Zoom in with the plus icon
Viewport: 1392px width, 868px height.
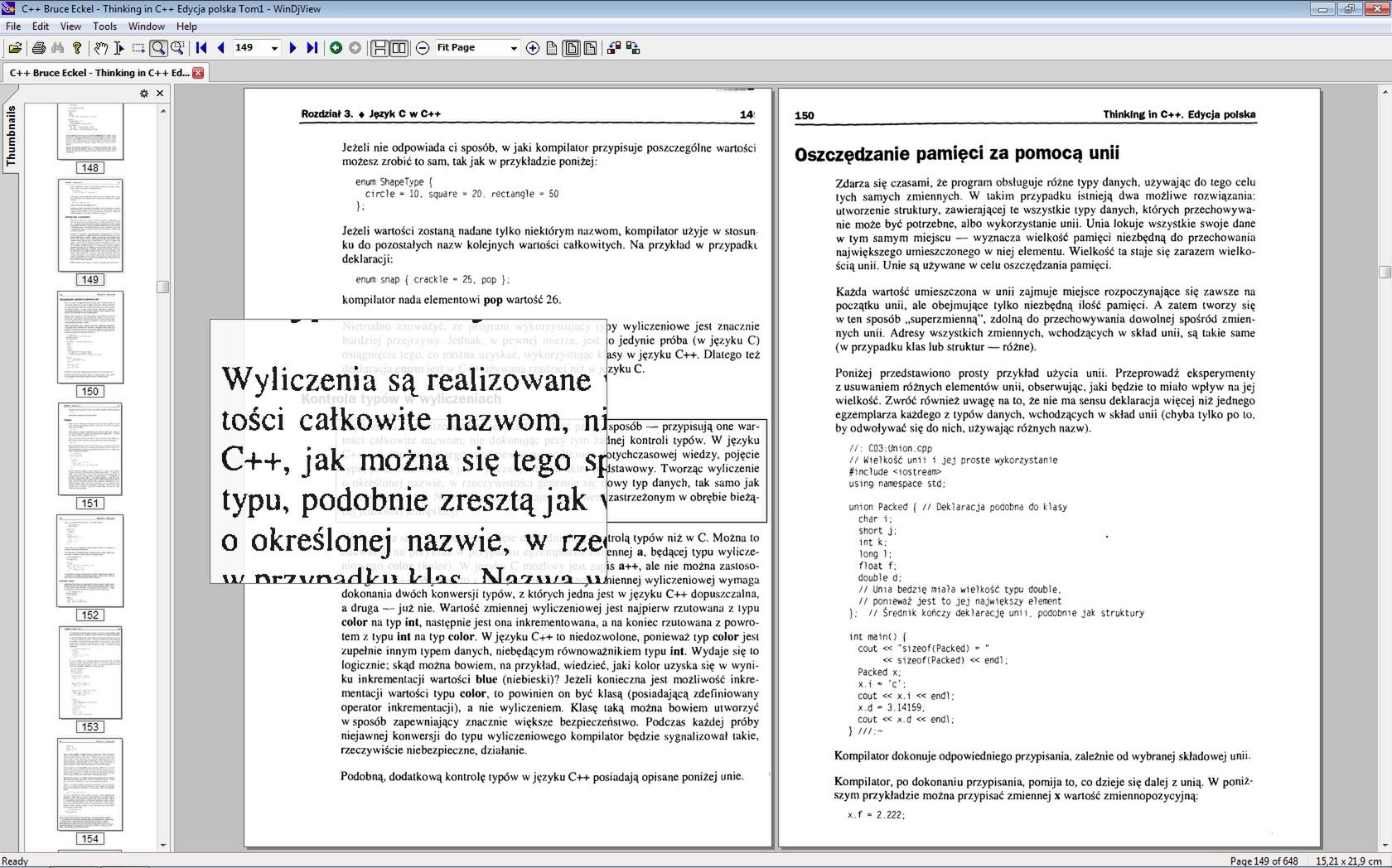(x=533, y=48)
